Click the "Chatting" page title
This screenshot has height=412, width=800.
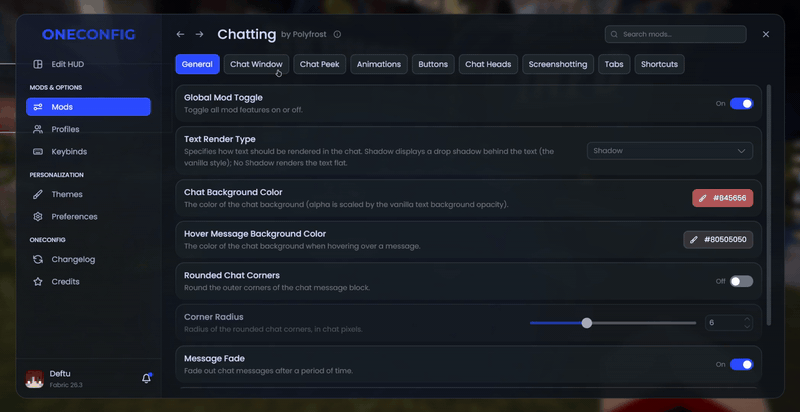click(x=247, y=34)
